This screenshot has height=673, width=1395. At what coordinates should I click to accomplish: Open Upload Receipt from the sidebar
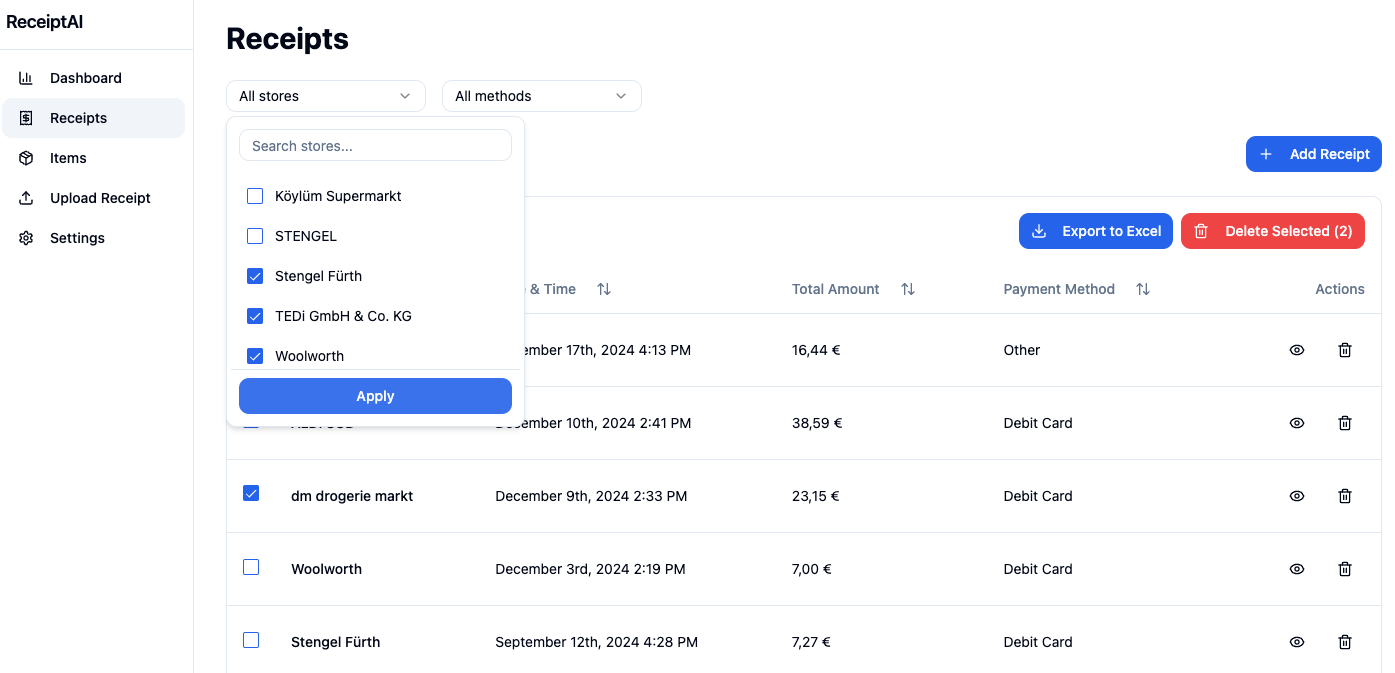[x=93, y=198]
